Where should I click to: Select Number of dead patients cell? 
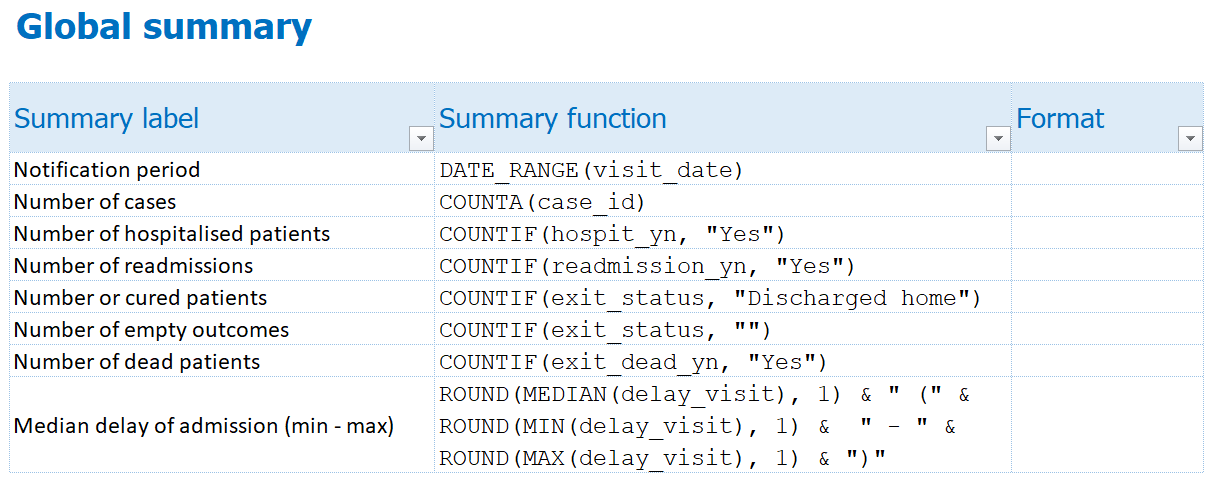click(x=222, y=362)
